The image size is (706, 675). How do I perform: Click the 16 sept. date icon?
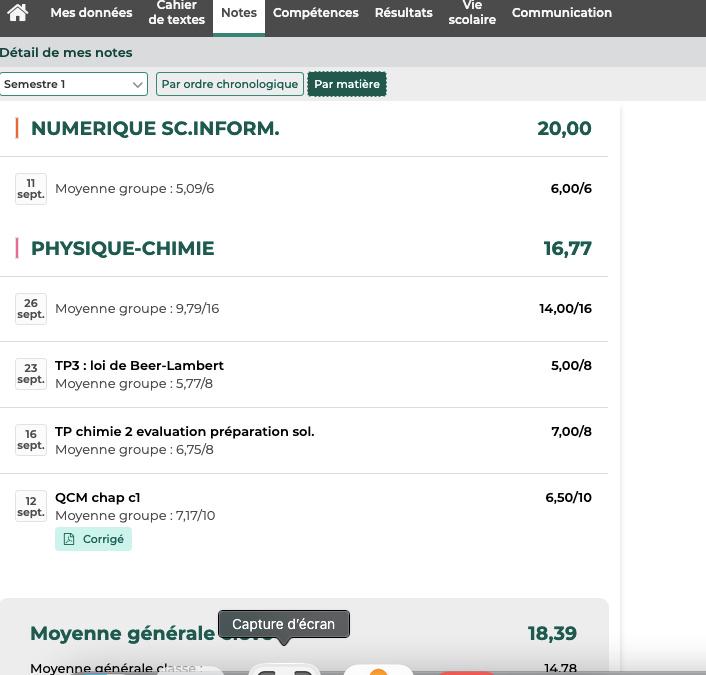[31, 440]
